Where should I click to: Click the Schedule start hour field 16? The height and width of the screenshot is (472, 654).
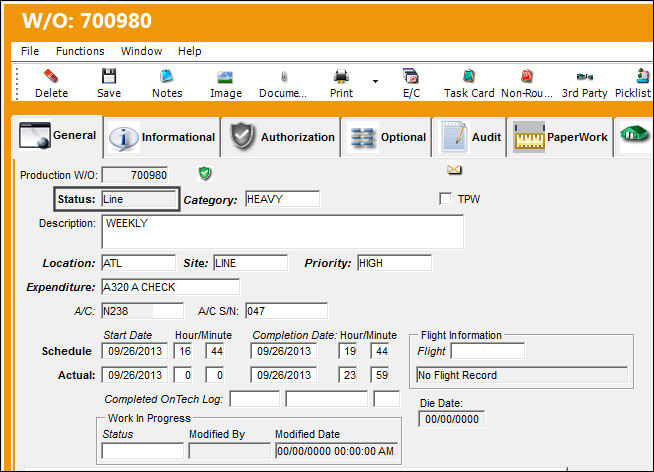(183, 351)
